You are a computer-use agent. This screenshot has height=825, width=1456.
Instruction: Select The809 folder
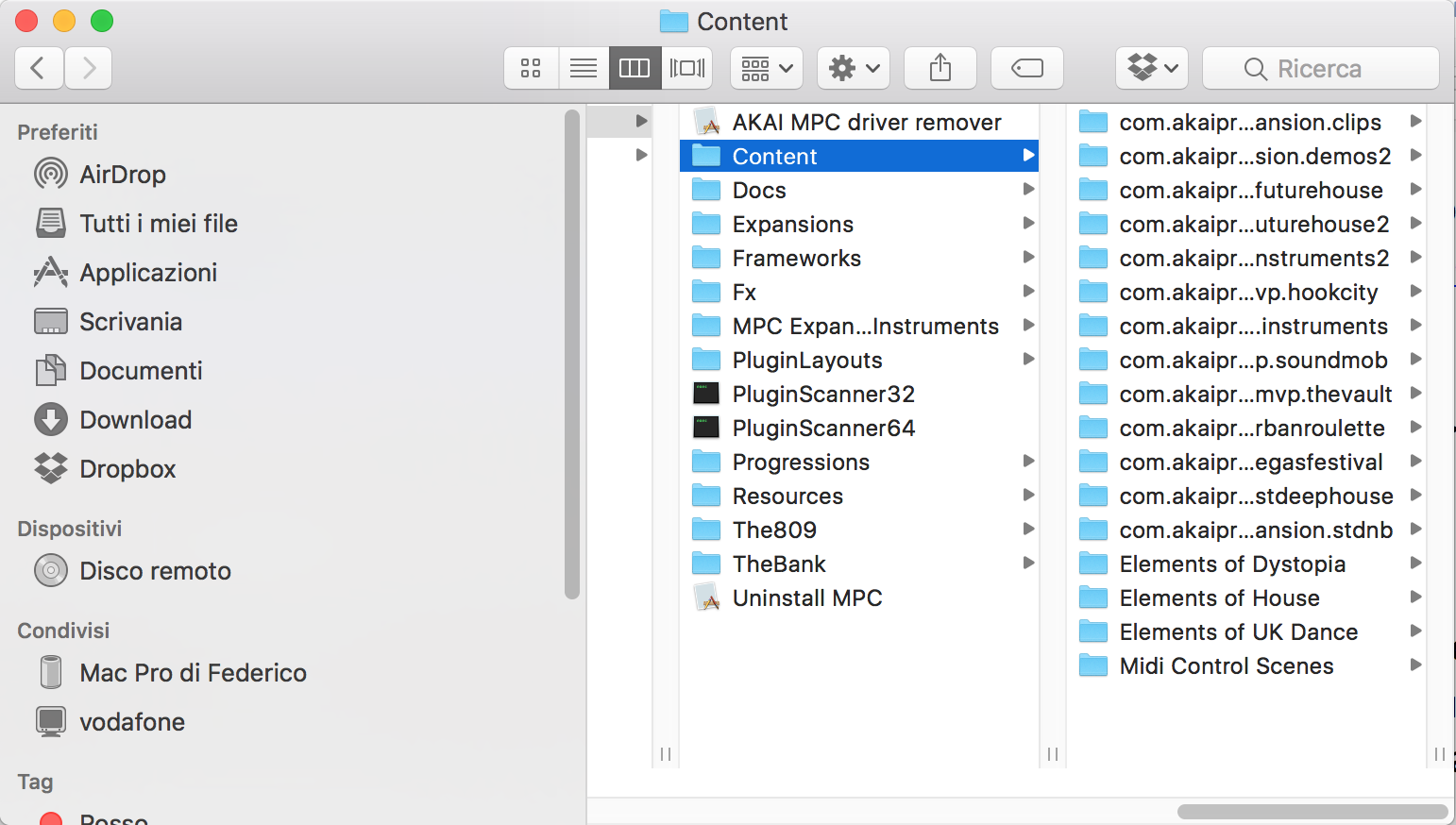[859, 530]
